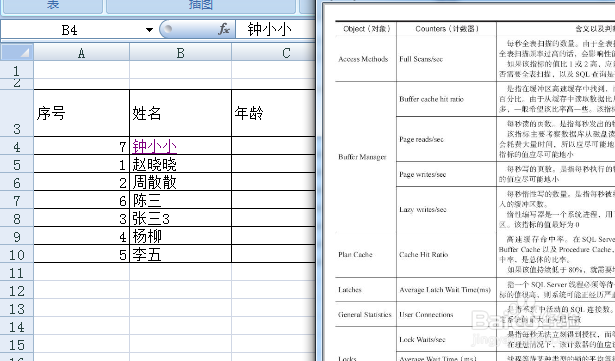Click Buffer Manager cell in document table
This screenshot has width=615, height=361.
[362, 157]
